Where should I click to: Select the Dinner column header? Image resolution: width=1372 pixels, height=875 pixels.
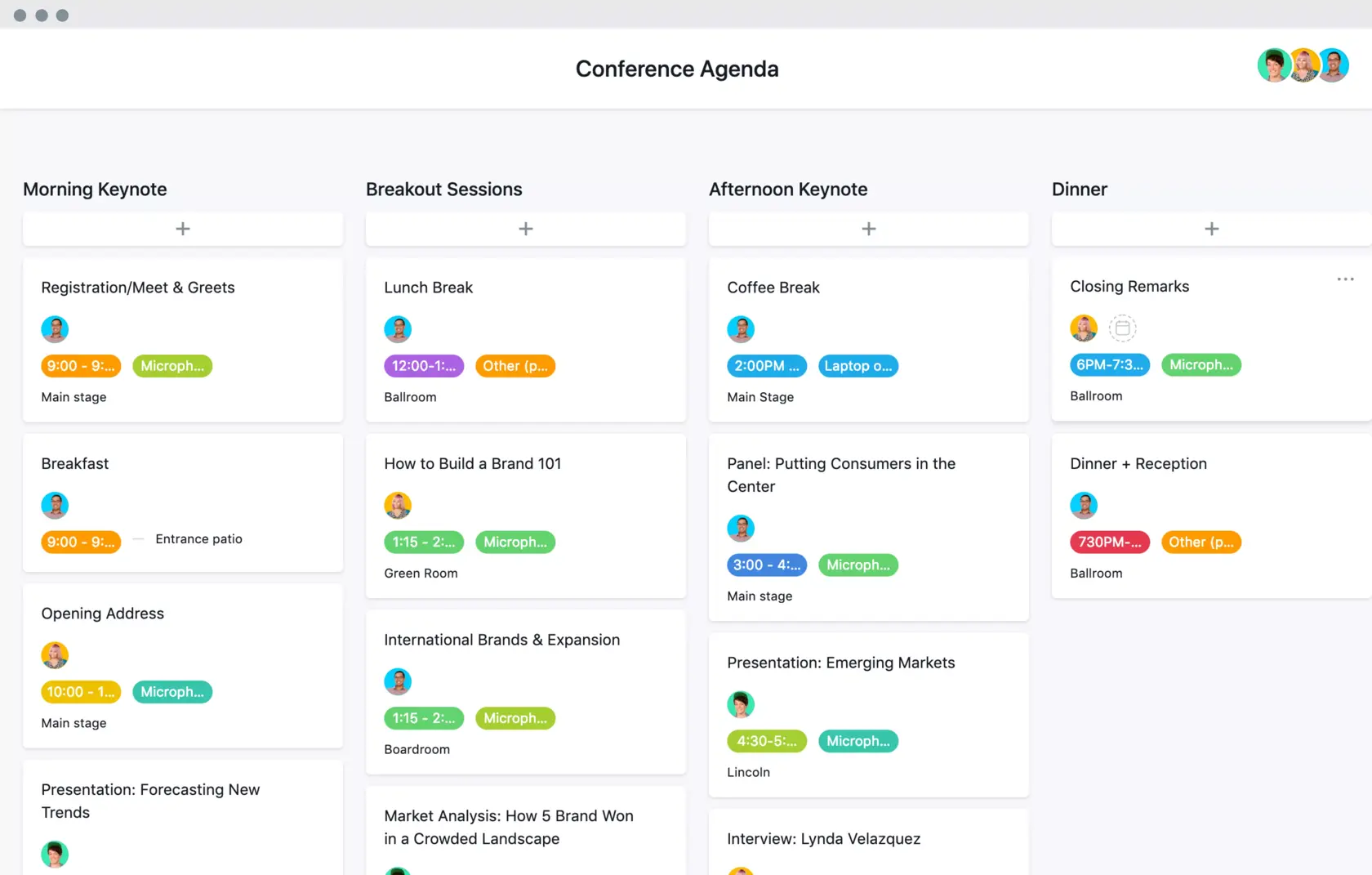click(1079, 190)
